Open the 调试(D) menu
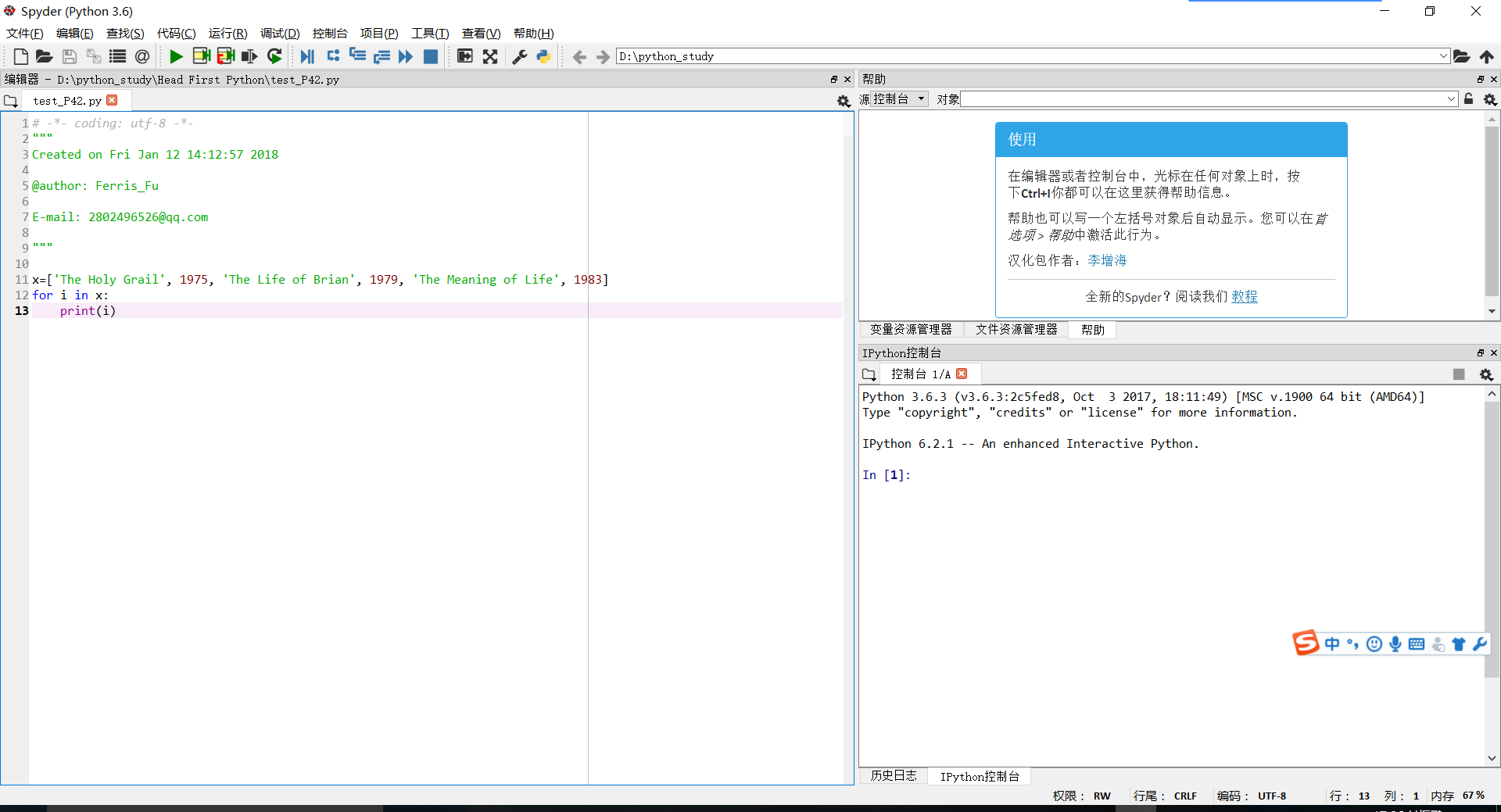 [280, 33]
